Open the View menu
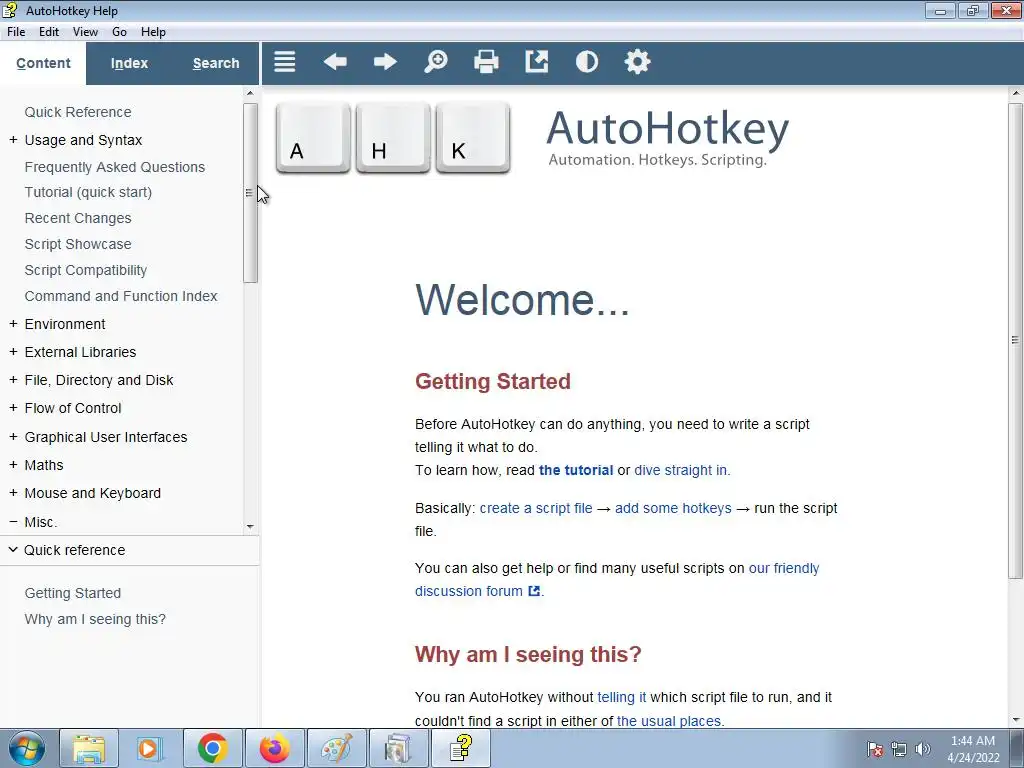Screen dimensions: 1024x768 point(85,31)
